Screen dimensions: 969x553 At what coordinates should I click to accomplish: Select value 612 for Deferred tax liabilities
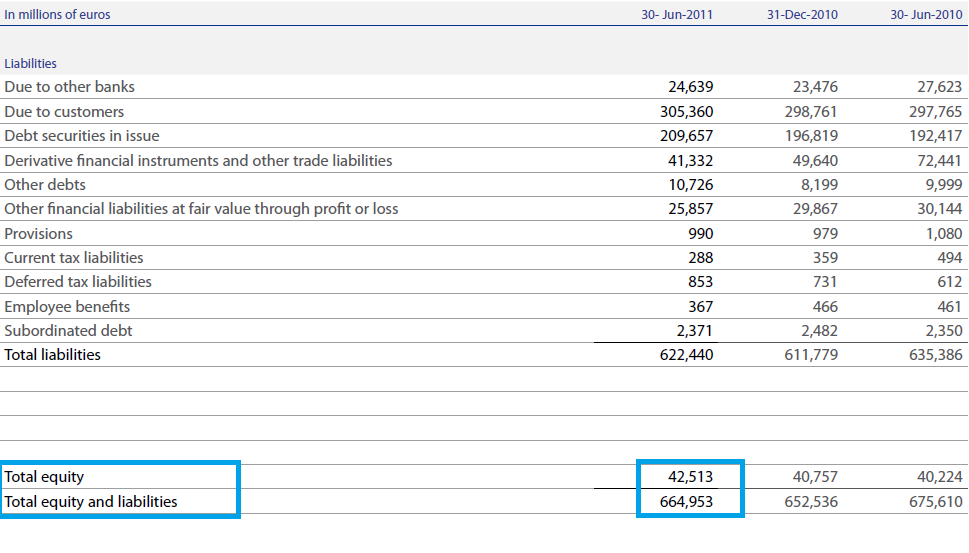949,282
